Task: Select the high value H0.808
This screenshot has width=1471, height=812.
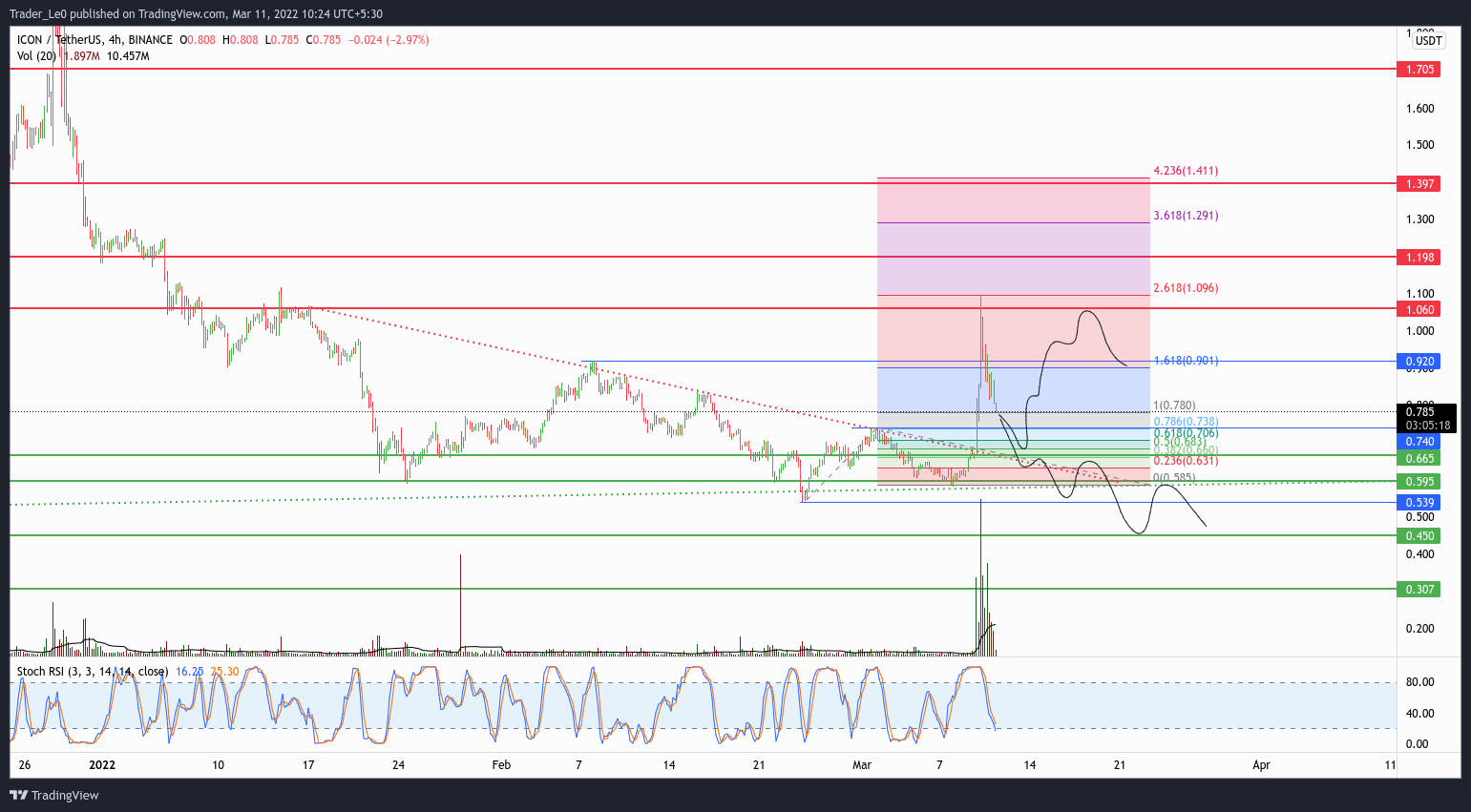Action: pos(241,40)
